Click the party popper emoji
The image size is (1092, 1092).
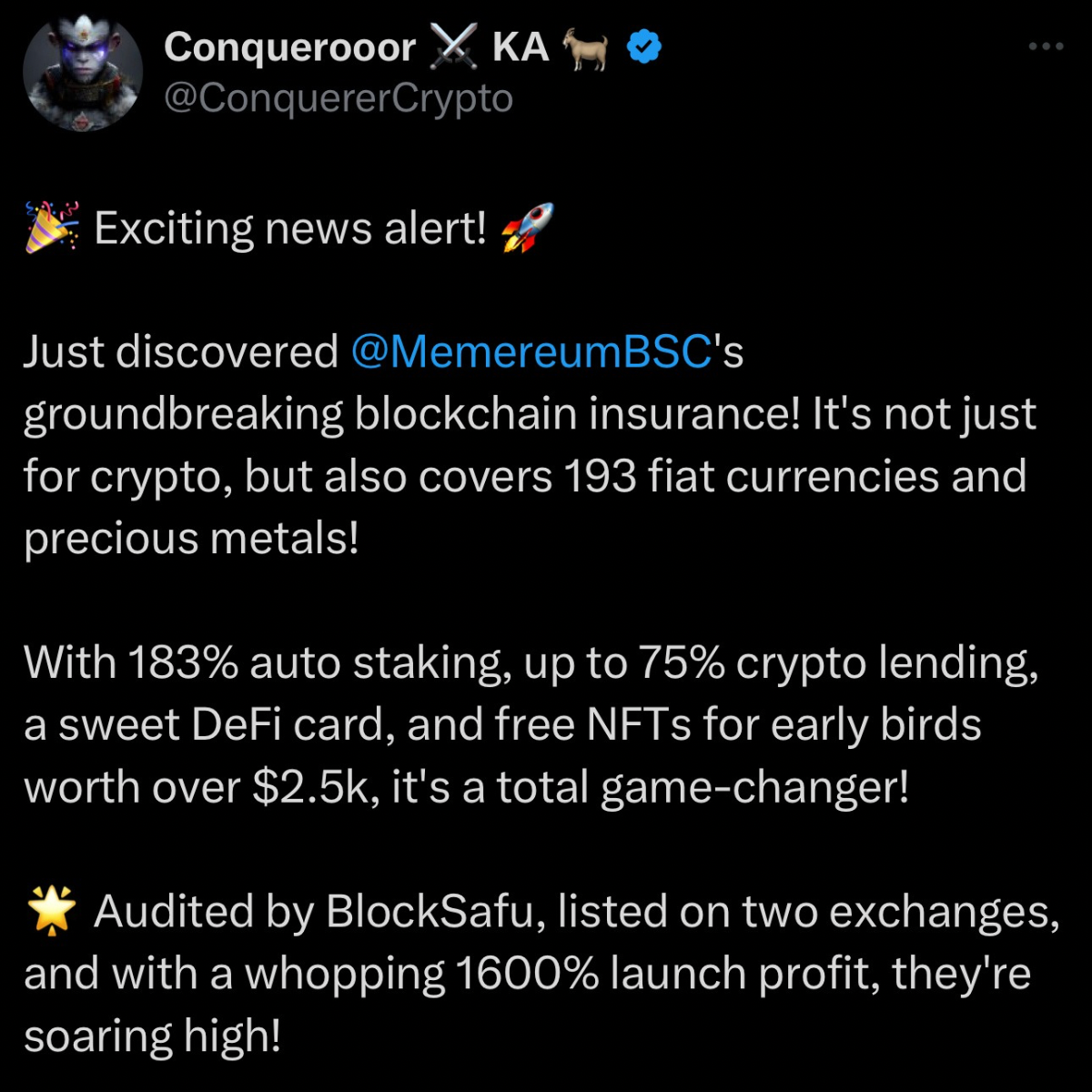tap(51, 227)
